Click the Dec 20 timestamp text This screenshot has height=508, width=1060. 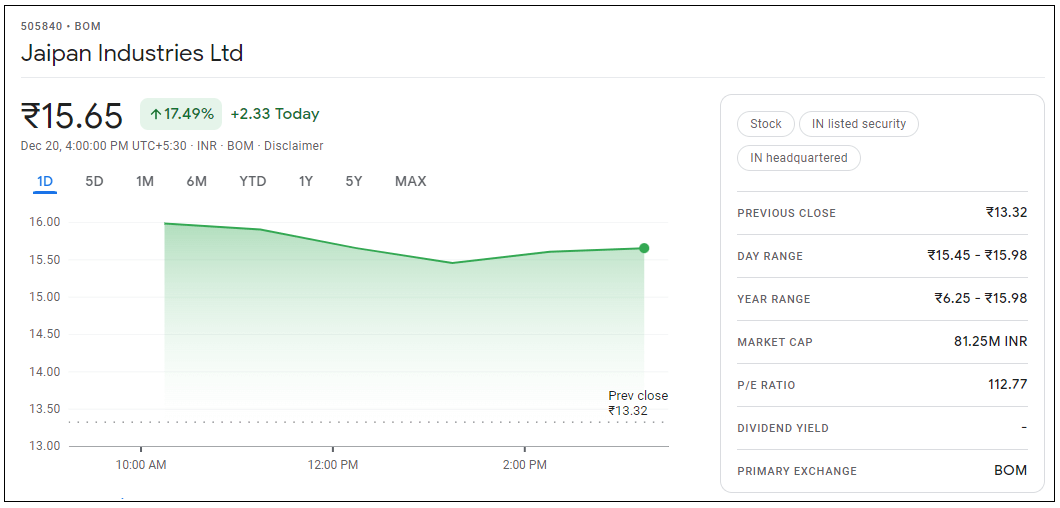coord(103,145)
